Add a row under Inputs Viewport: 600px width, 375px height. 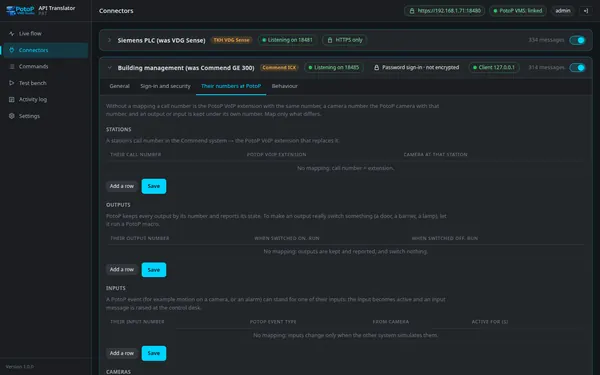point(122,353)
